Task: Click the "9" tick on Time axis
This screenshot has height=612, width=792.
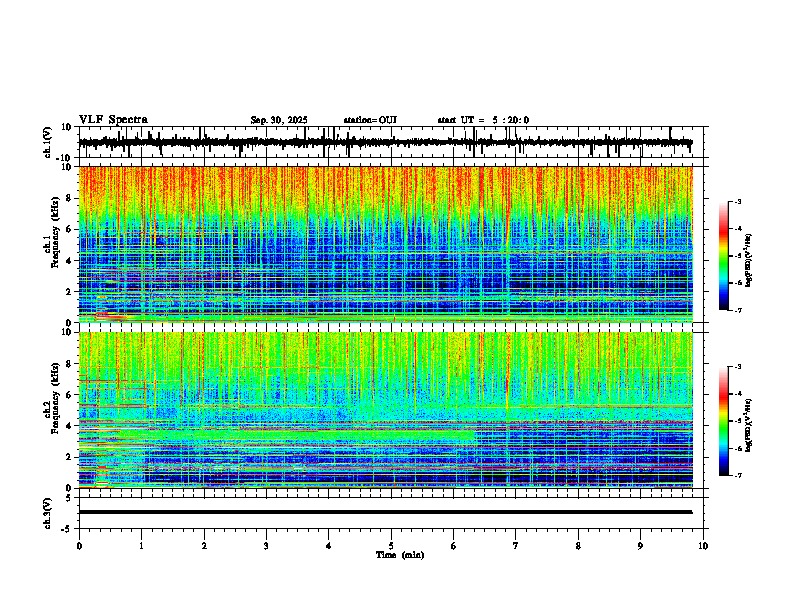Action: point(640,546)
